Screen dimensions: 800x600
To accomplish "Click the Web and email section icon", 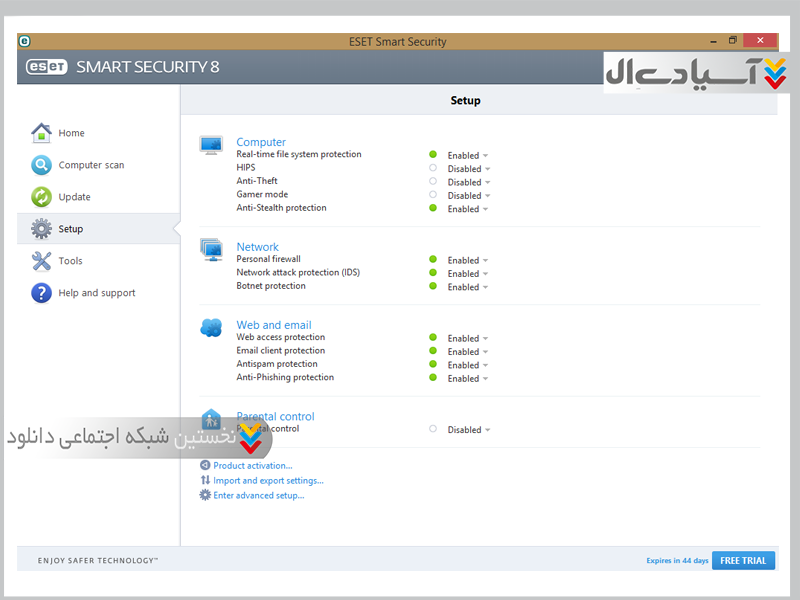I will pos(211,328).
